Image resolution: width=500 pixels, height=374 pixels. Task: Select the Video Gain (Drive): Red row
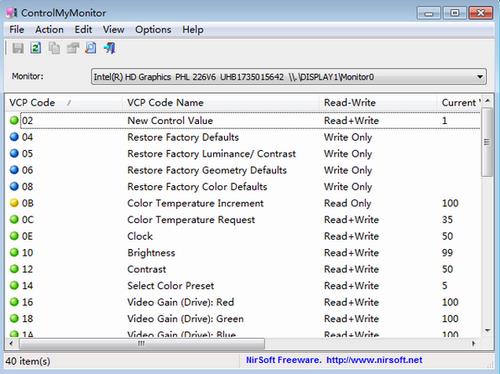243,302
